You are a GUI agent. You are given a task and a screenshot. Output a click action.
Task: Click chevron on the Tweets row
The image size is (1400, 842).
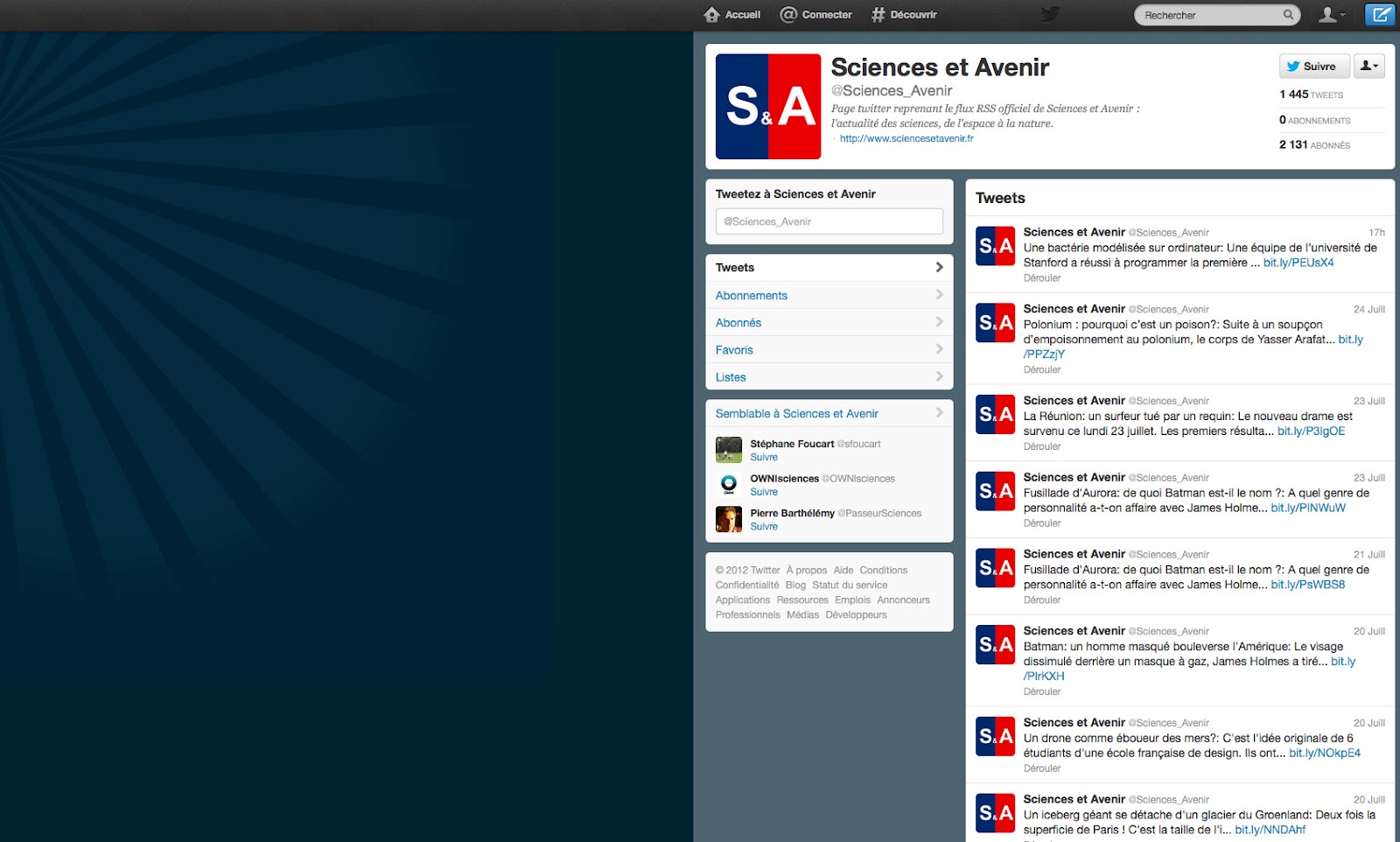pos(939,267)
